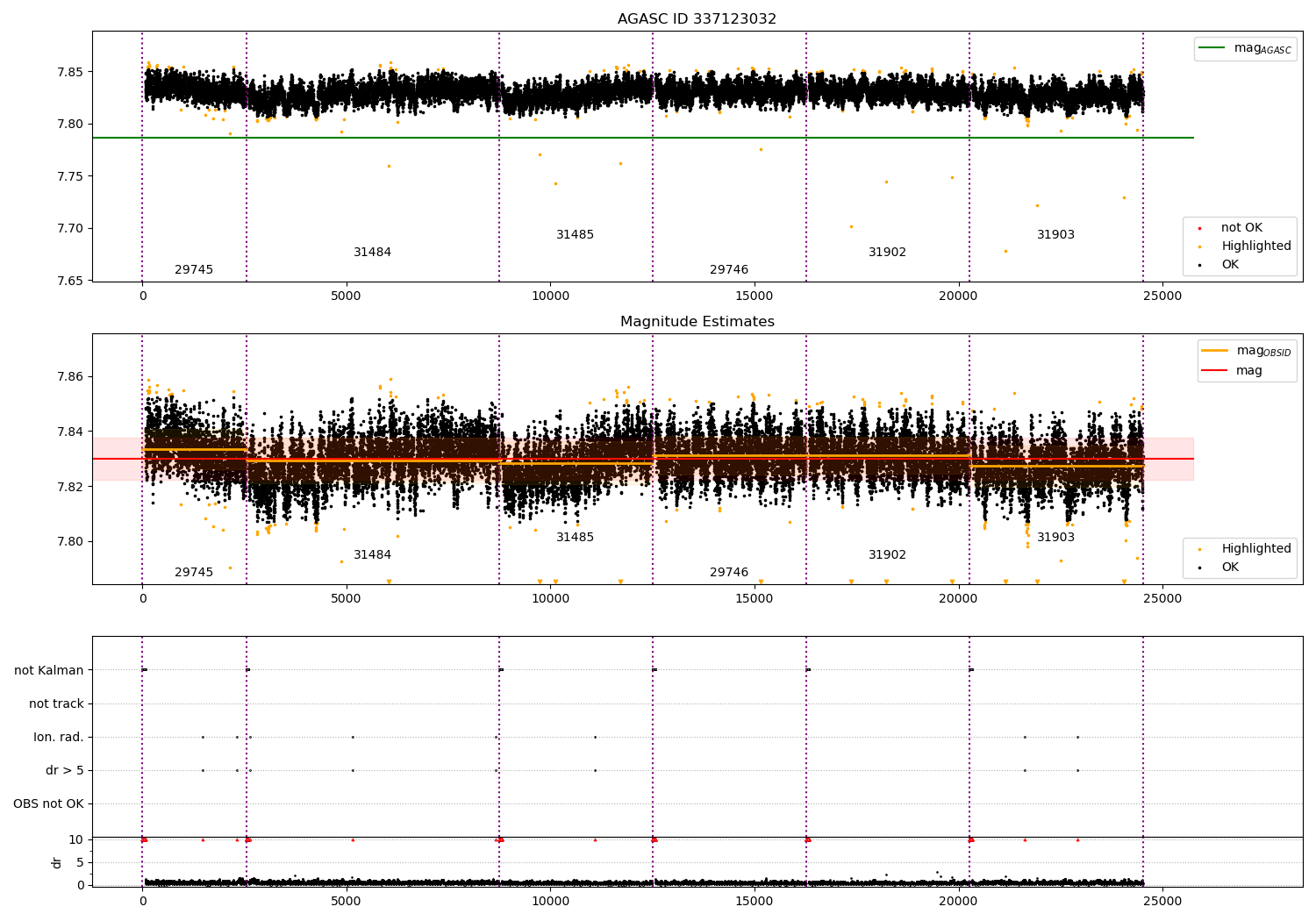Select the 7.65 y-axis tick label

point(70,281)
